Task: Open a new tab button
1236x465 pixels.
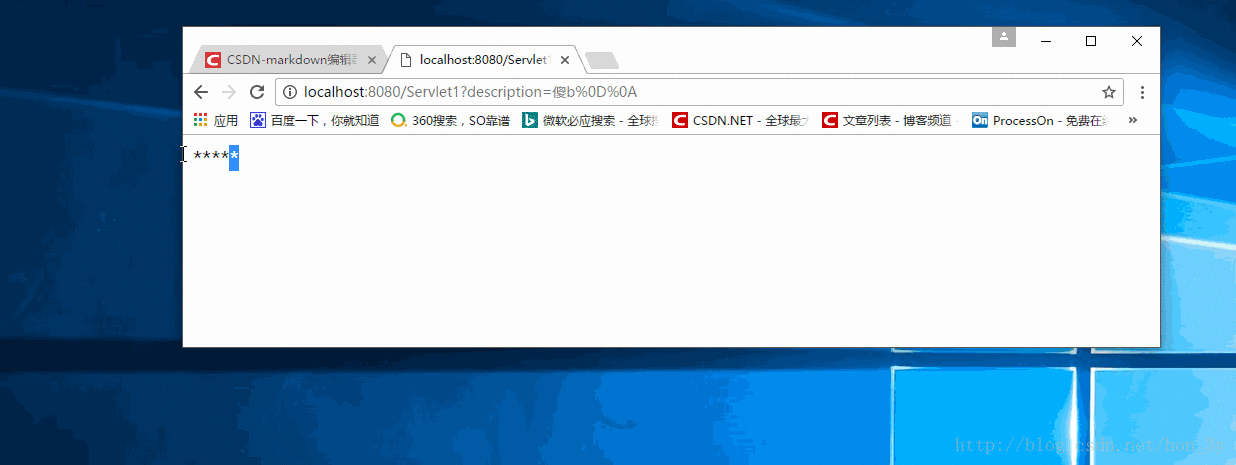Action: [601, 61]
